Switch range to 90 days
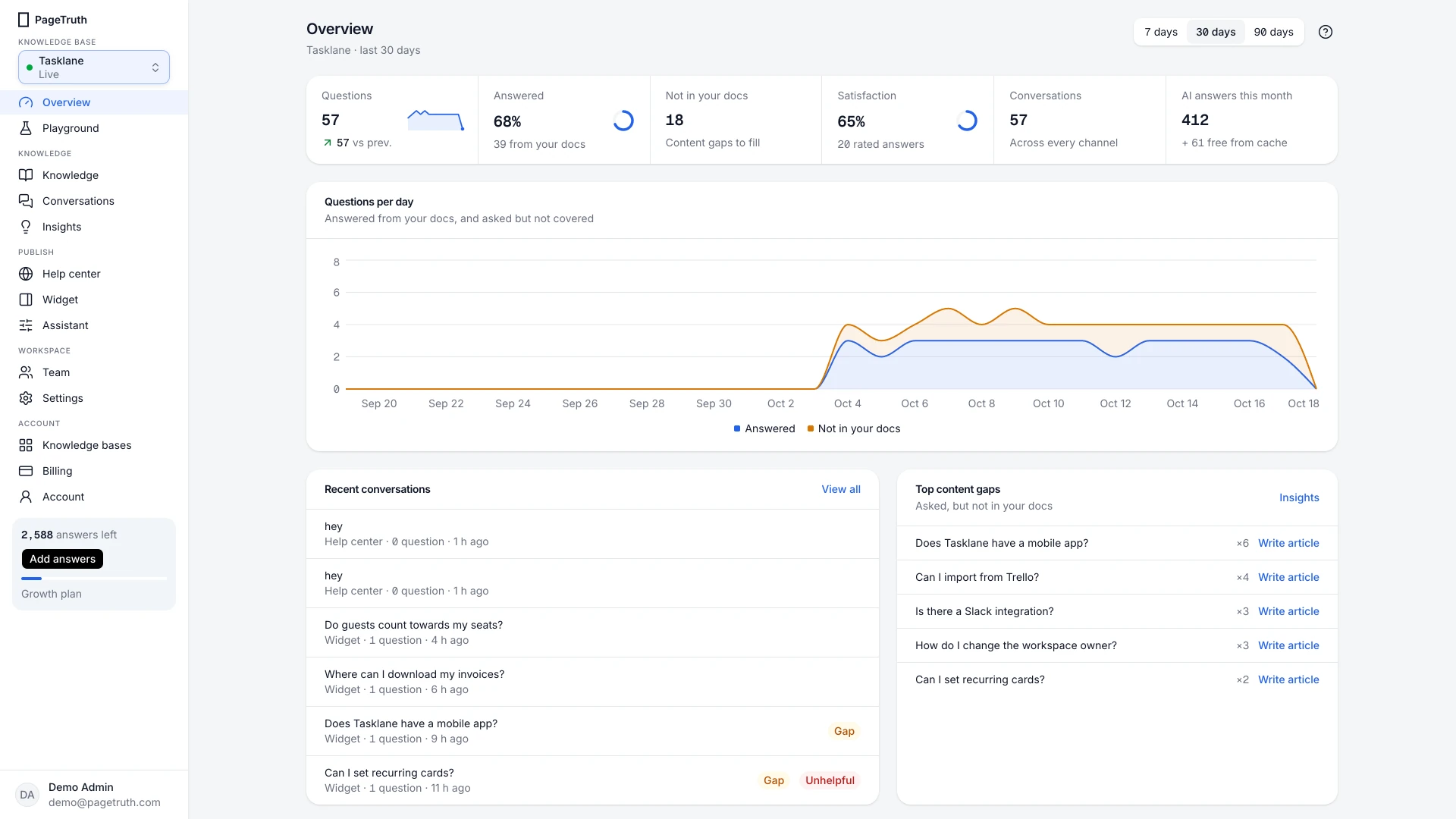Viewport: 1456px width, 819px height. coord(1273,32)
